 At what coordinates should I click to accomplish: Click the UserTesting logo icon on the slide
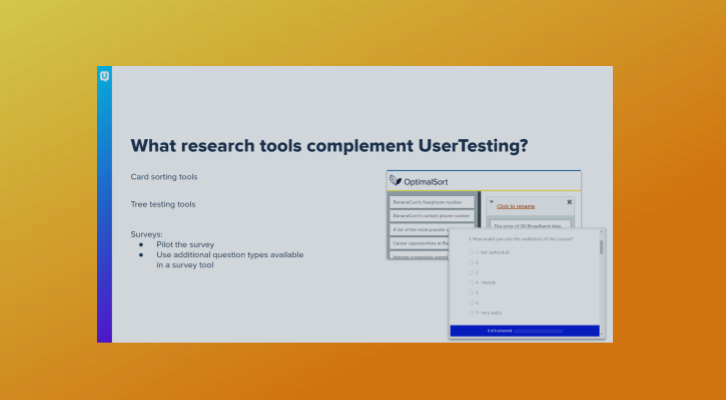pyautogui.click(x=104, y=76)
